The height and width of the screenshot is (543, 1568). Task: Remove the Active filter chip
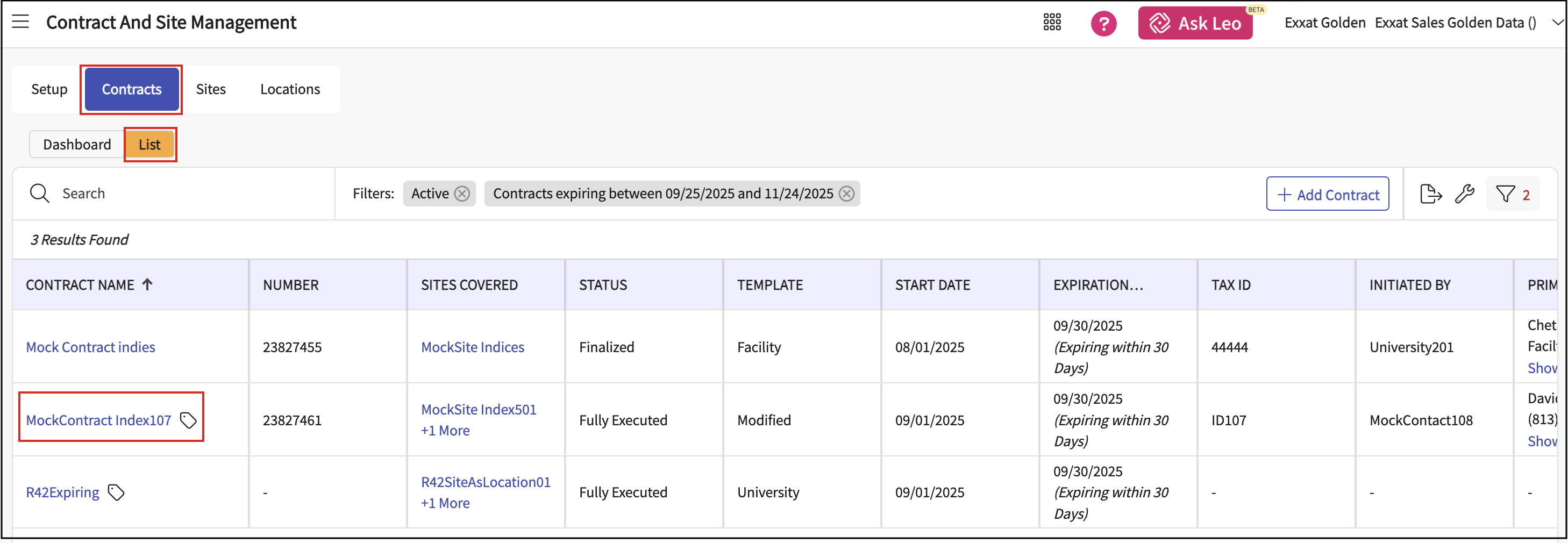pyautogui.click(x=462, y=194)
